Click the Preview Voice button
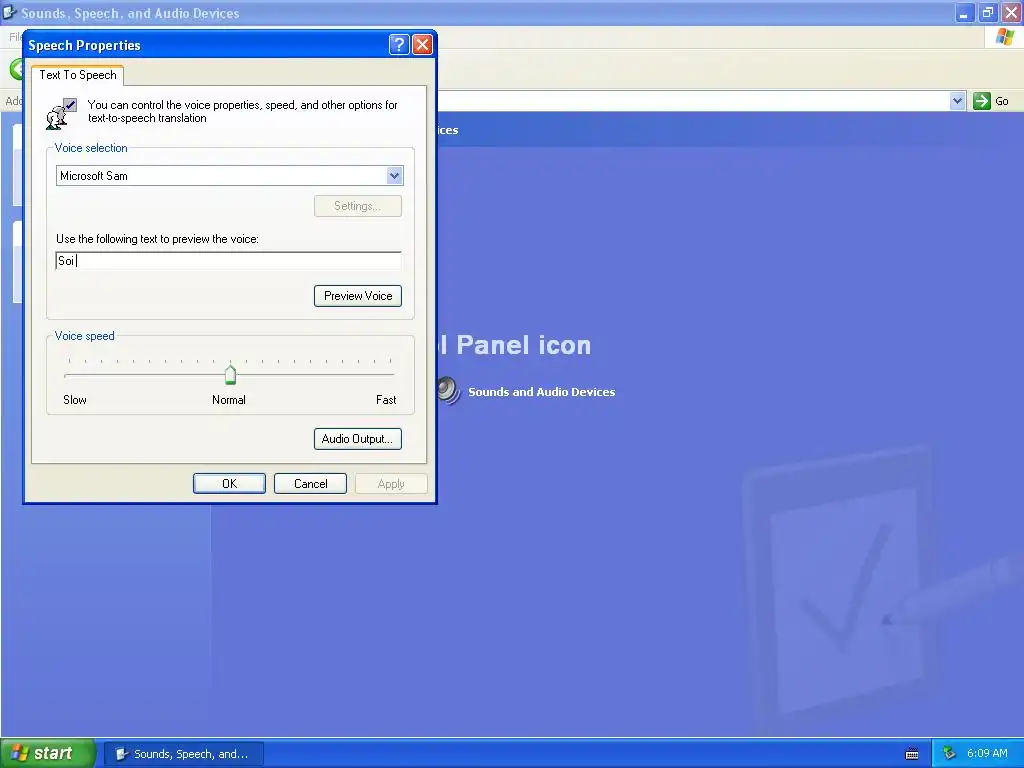Screen dimensions: 1024x768 [358, 296]
